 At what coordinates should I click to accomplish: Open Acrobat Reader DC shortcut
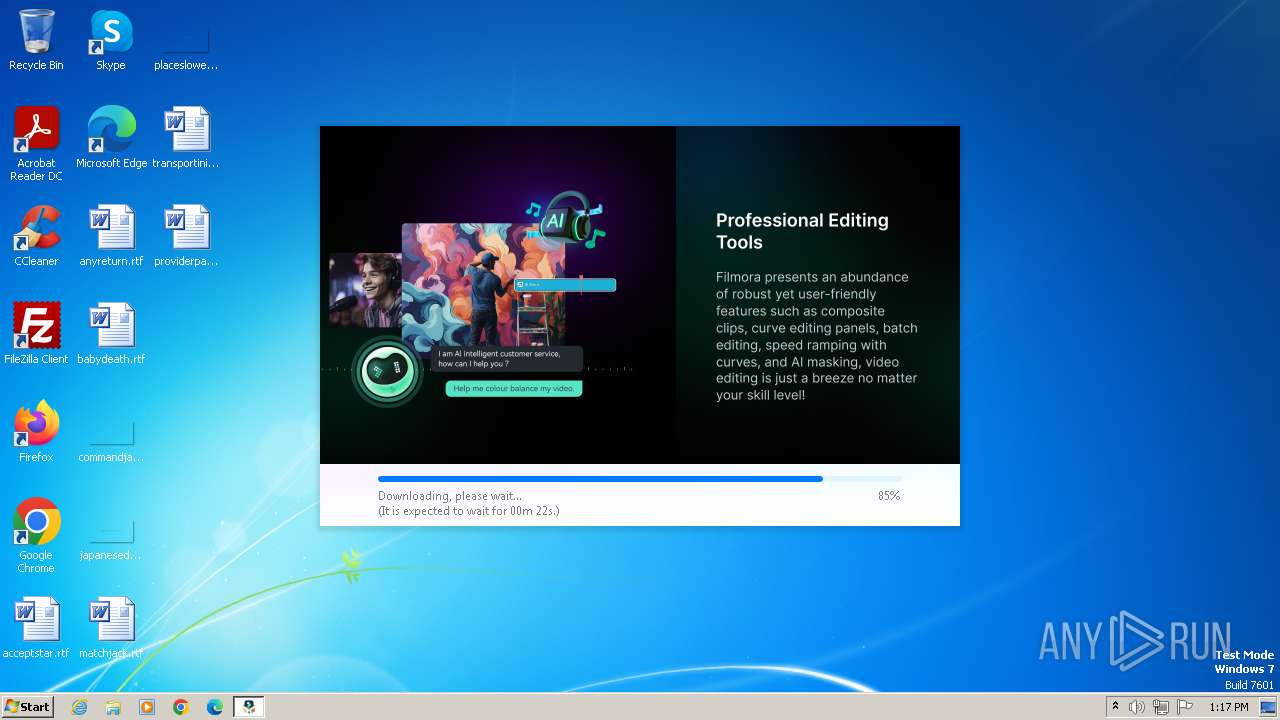coord(36,143)
